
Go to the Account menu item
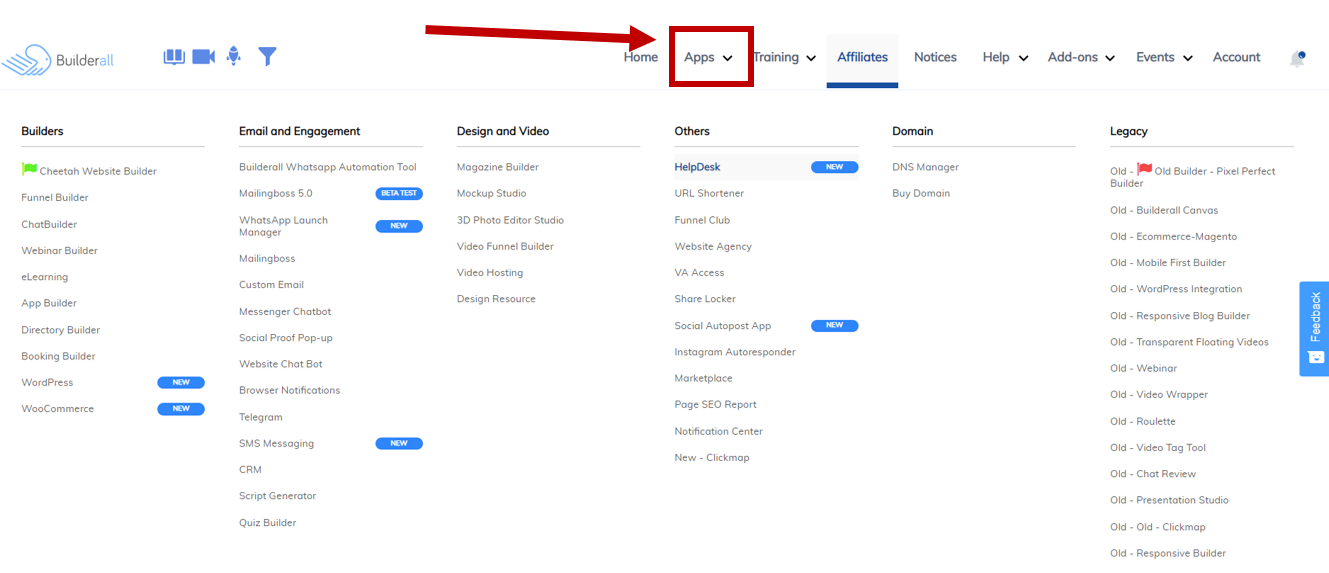(1236, 57)
